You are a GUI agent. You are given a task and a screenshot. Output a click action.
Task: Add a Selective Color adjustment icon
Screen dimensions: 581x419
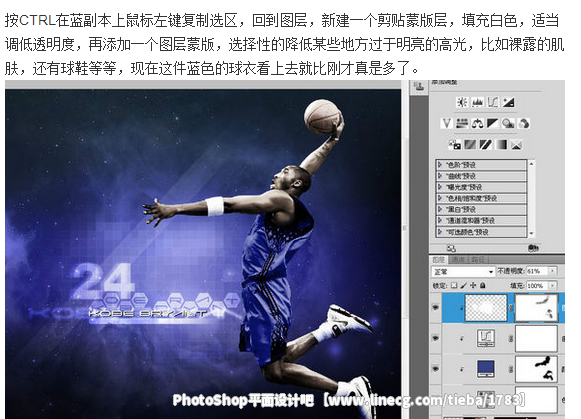[517, 144]
